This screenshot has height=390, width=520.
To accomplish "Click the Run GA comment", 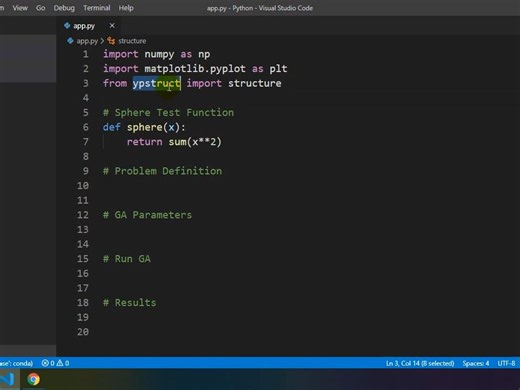I will tap(127, 259).
